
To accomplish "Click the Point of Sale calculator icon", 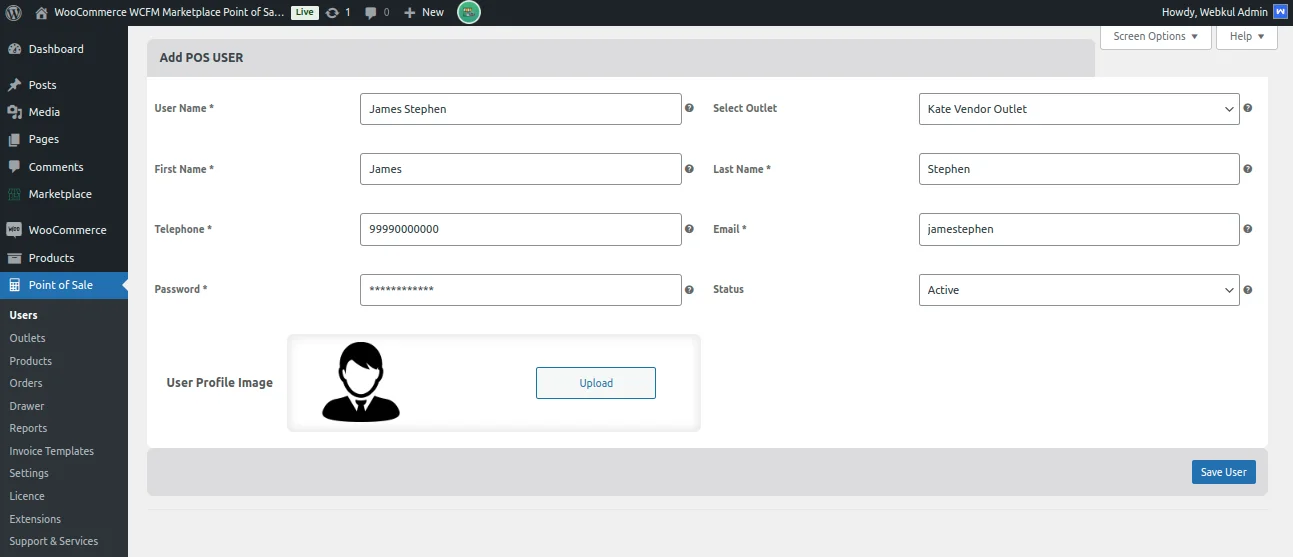I will point(14,285).
